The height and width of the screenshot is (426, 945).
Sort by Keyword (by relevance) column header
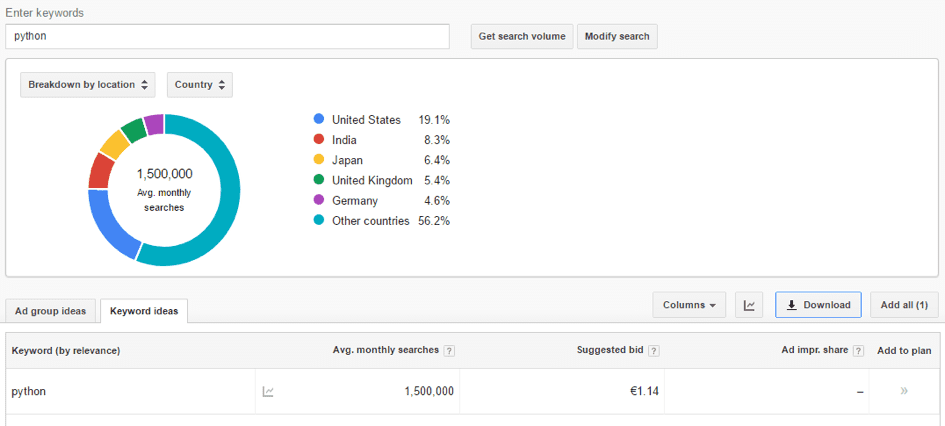(66, 351)
